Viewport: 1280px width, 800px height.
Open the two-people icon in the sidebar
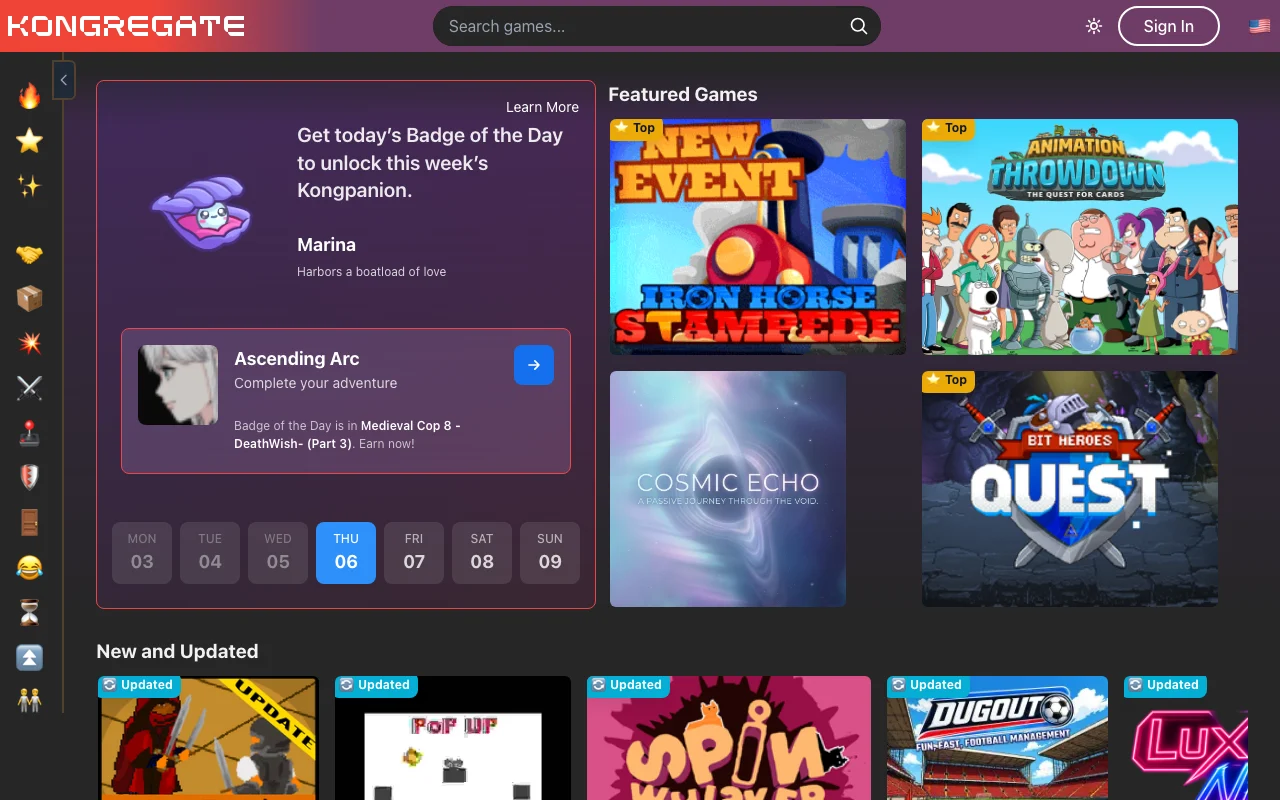tap(30, 700)
